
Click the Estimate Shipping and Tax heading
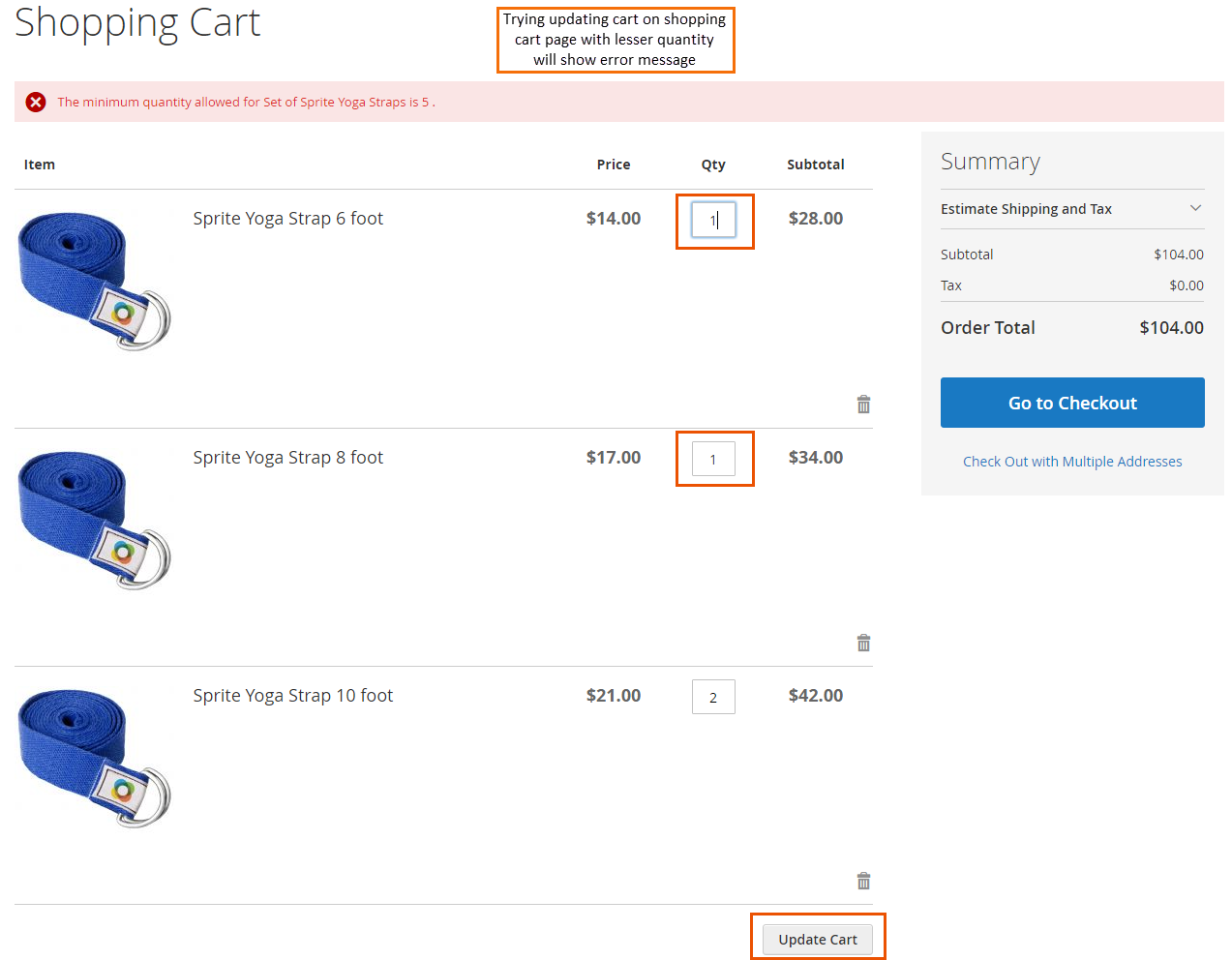1026,209
